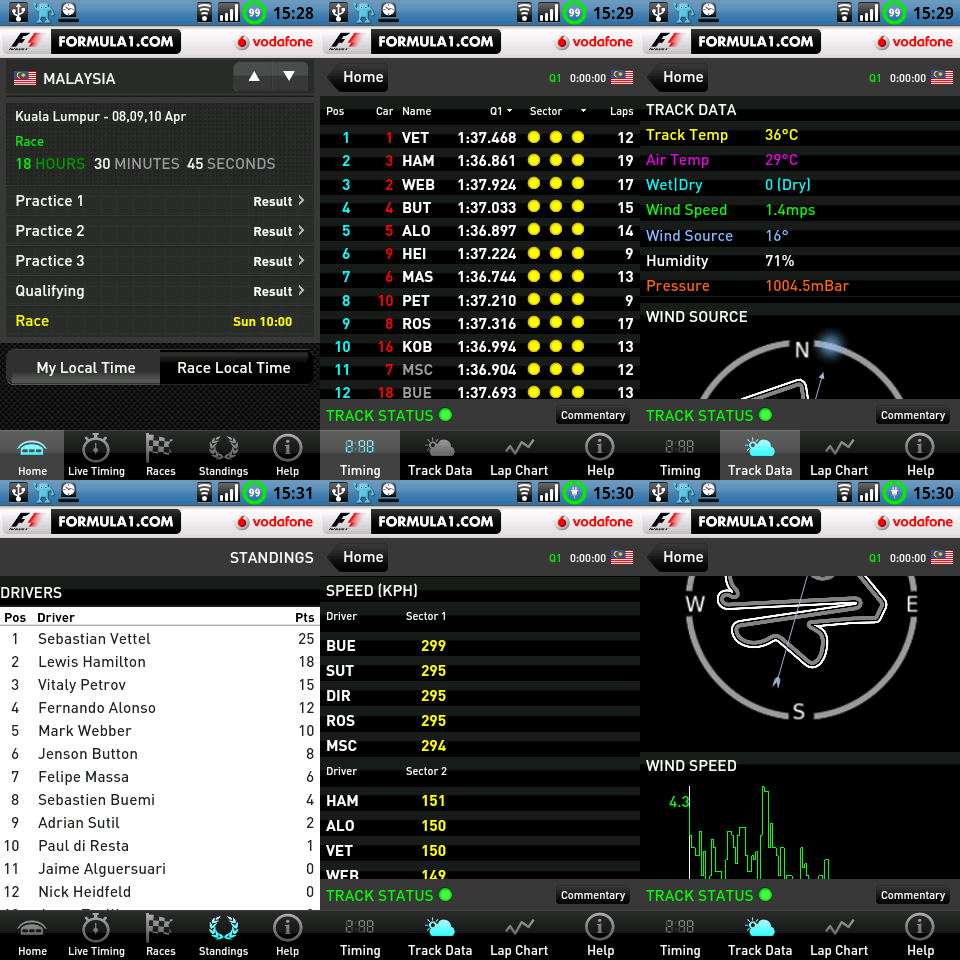Open Live Timing stopwatch on Malaysia schedule screen

(x=96, y=454)
